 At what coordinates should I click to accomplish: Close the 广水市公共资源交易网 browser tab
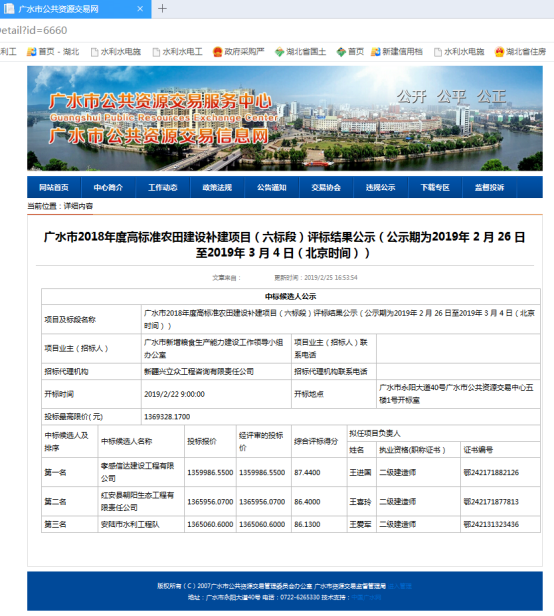point(140,9)
